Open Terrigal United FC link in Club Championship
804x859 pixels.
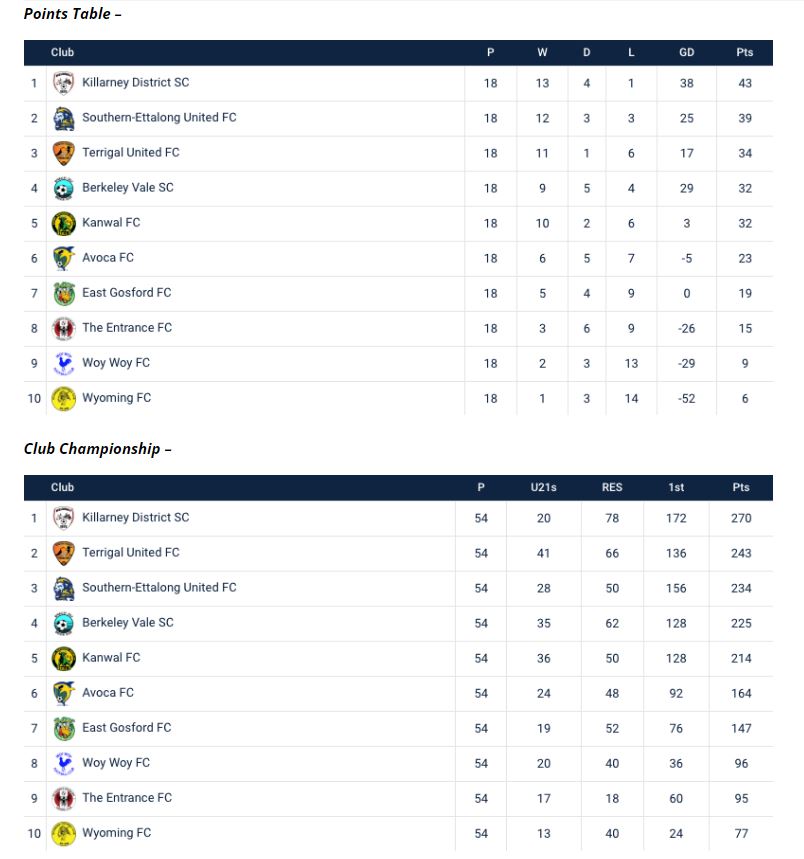coord(130,552)
